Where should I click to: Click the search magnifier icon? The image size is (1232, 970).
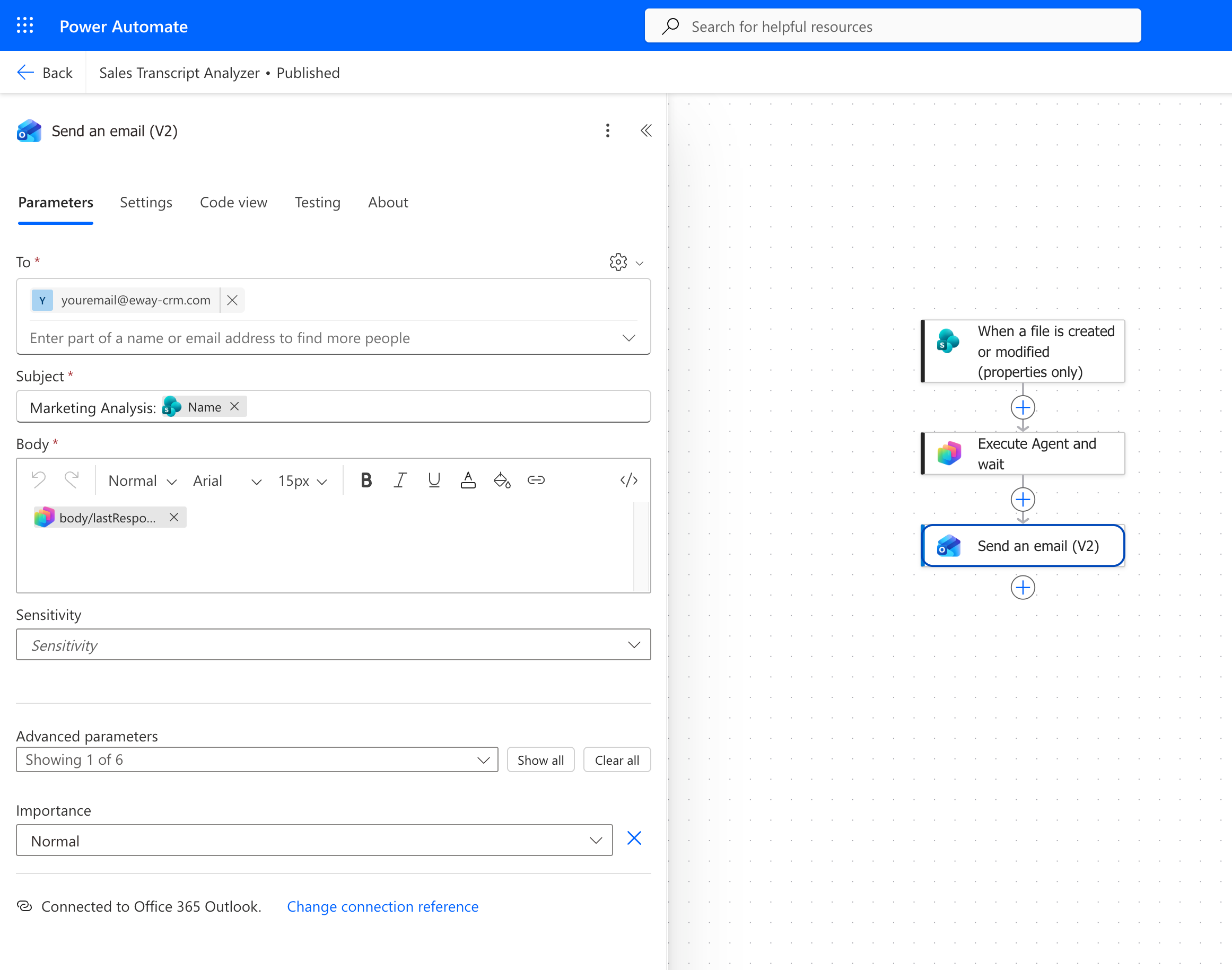click(x=671, y=26)
